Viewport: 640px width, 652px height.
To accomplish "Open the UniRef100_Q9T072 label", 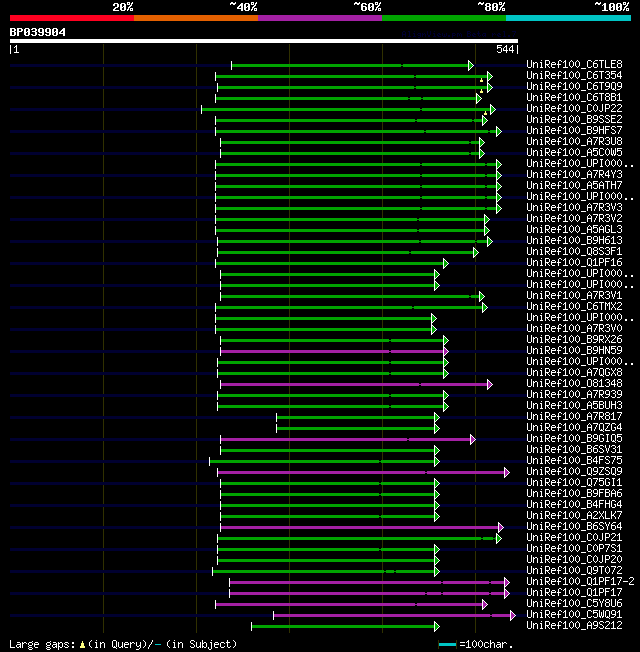I will 574,570.
